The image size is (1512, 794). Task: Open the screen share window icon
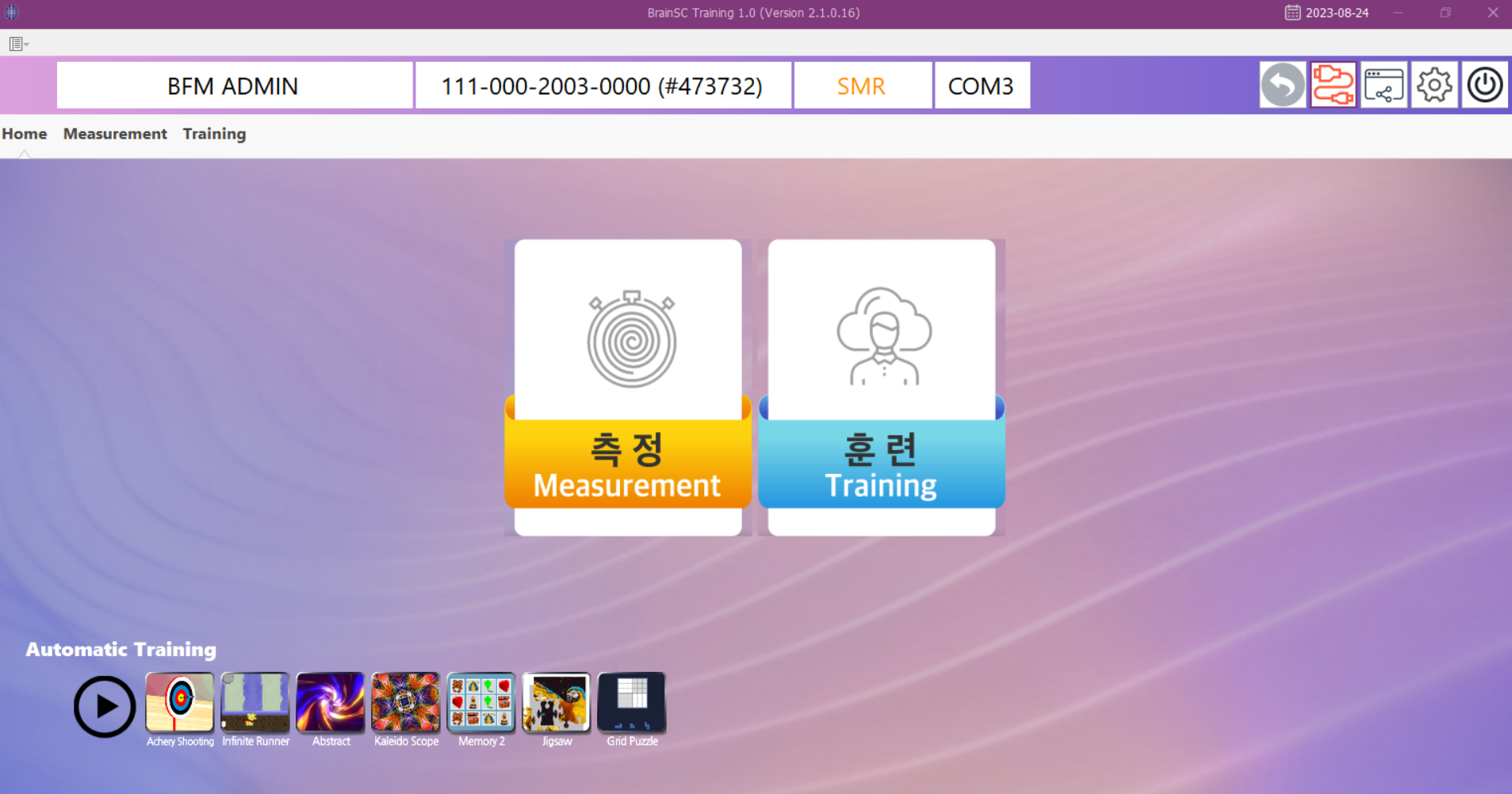pos(1384,85)
